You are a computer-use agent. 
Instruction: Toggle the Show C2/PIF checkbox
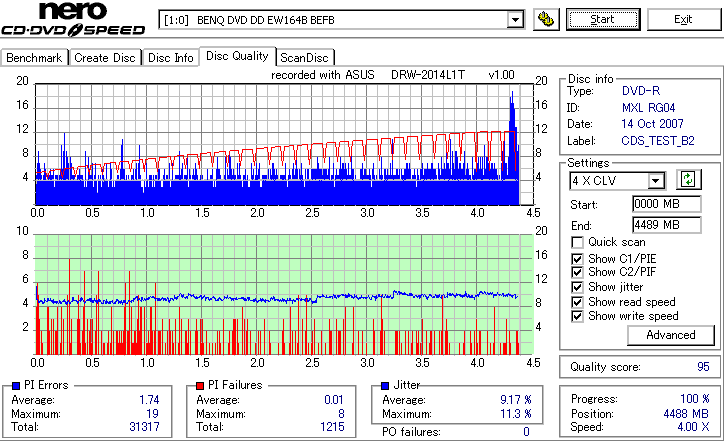[577, 272]
